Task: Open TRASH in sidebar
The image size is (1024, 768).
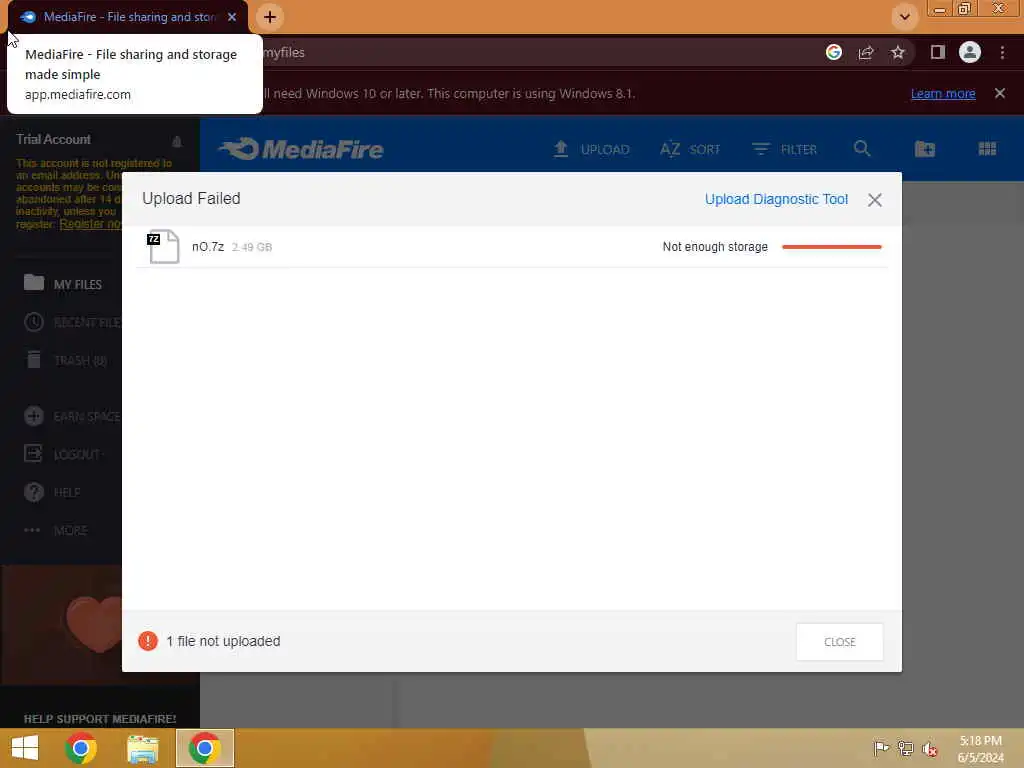Action: point(65,360)
